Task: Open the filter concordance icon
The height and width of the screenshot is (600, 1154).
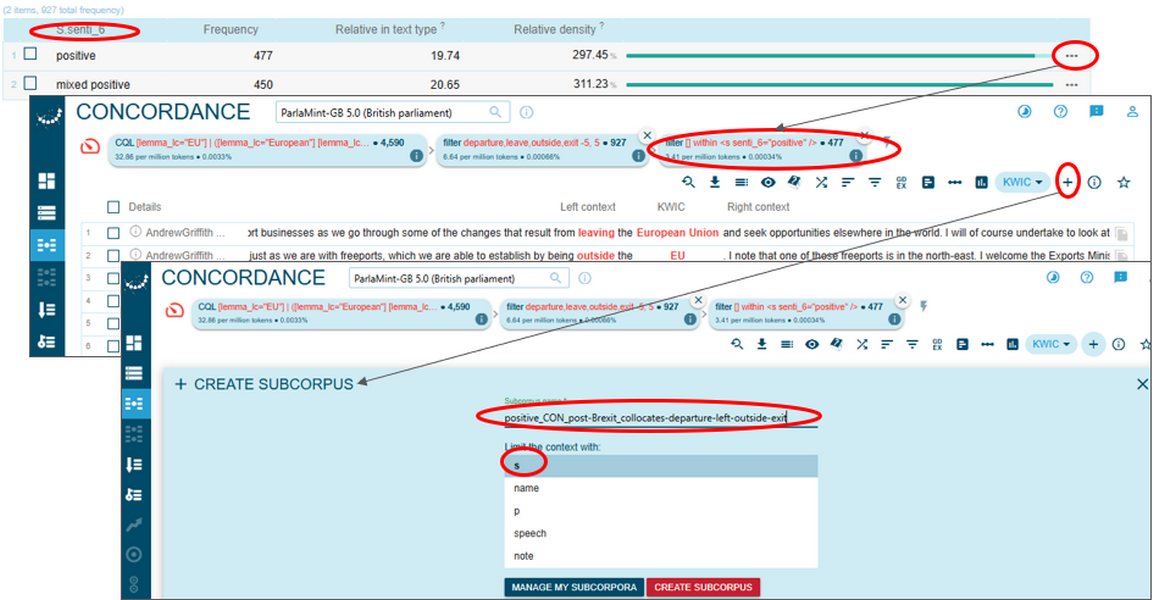Action: tap(875, 181)
